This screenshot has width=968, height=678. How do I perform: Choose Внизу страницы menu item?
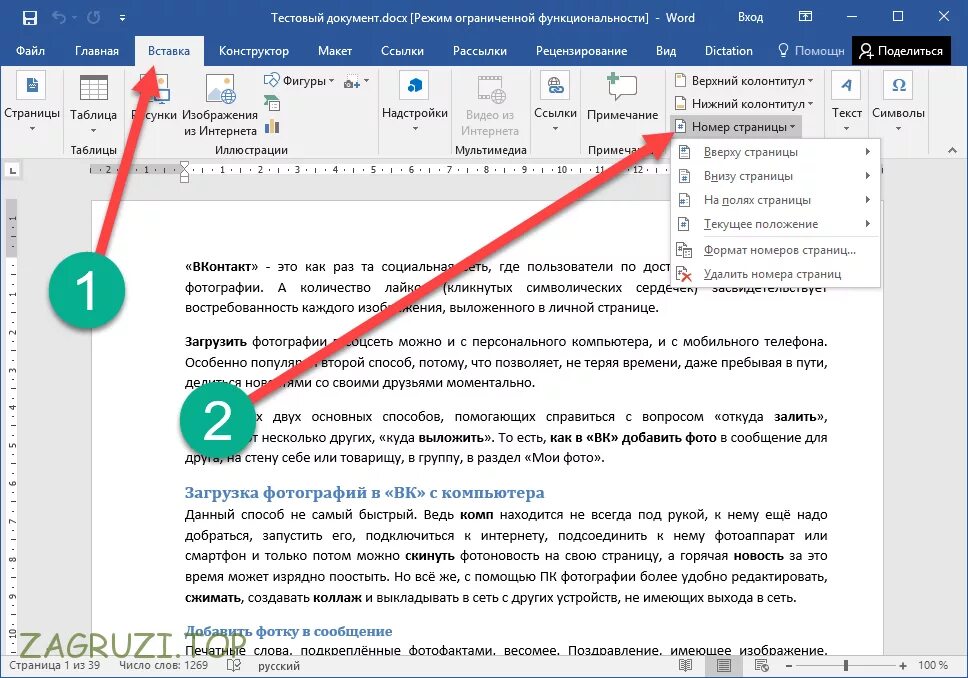click(x=775, y=176)
